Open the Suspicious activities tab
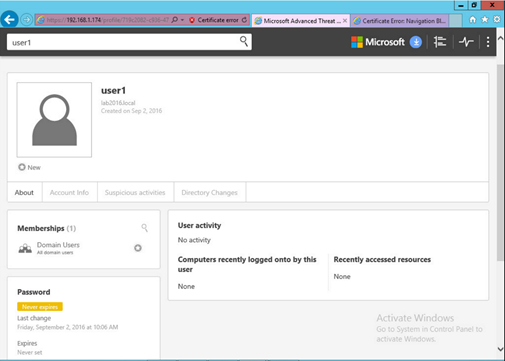The image size is (505, 361). [135, 192]
